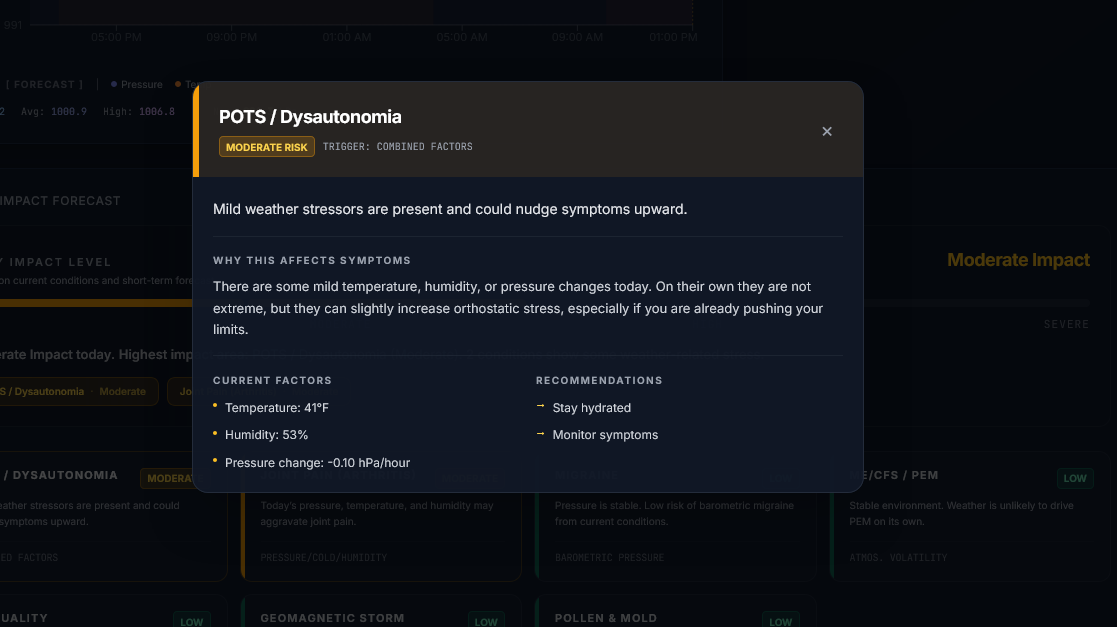Image resolution: width=1117 pixels, height=627 pixels.
Task: Click the POTS / Dysautonomia dialog title
Action: point(310,117)
